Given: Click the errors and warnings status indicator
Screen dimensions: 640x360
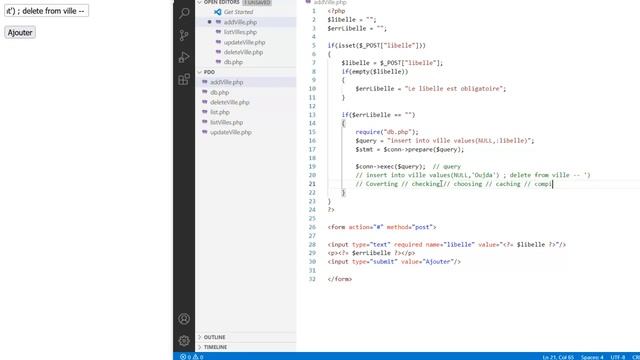Looking at the screenshot, I should (192, 357).
